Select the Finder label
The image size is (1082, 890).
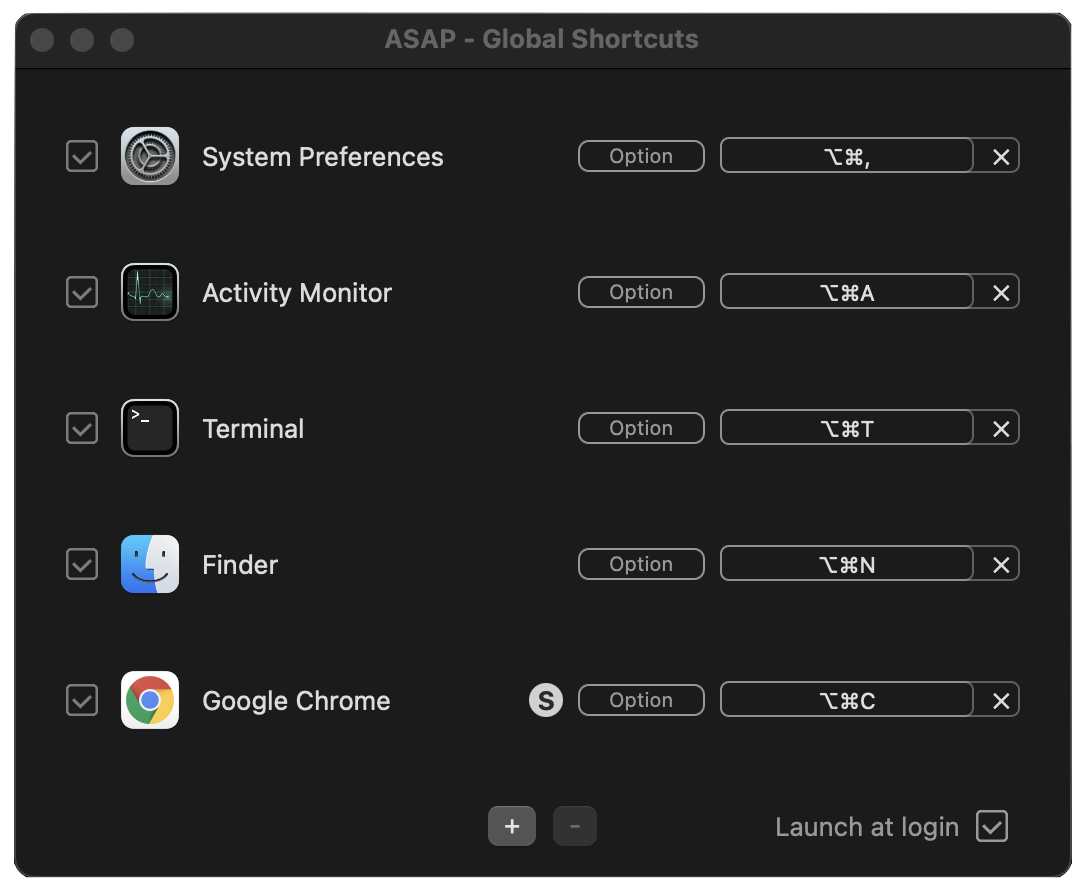(x=239, y=564)
